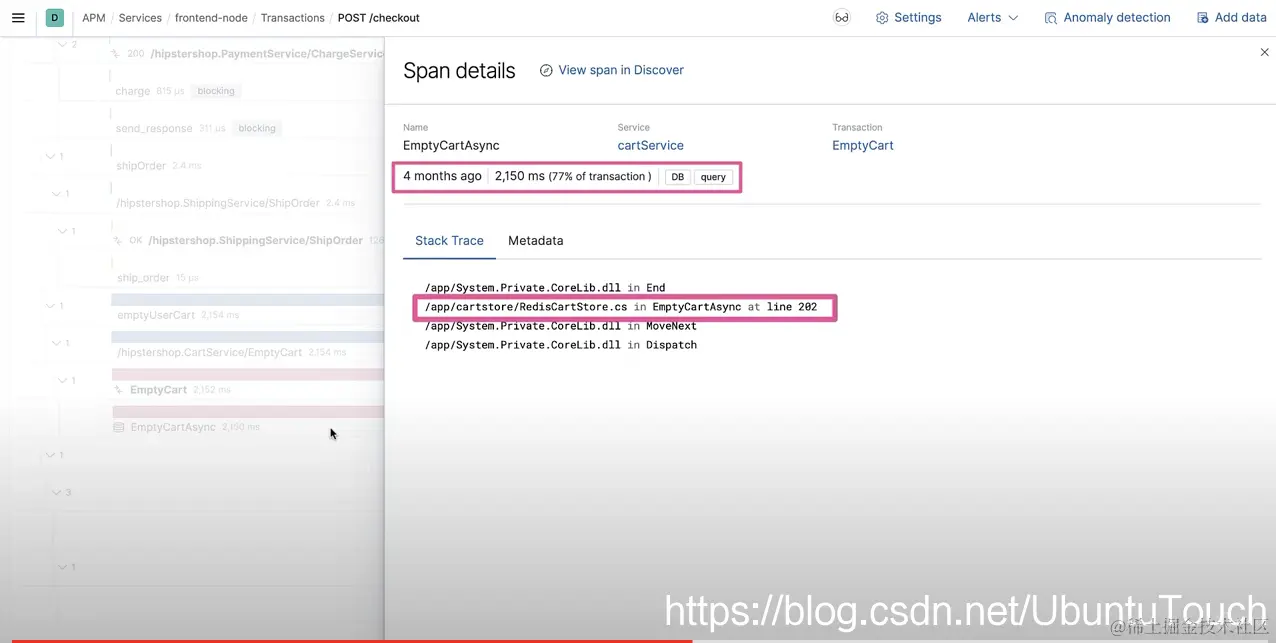The height and width of the screenshot is (643, 1276).
Task: Open View span in Discover link
Action: [x=621, y=70]
